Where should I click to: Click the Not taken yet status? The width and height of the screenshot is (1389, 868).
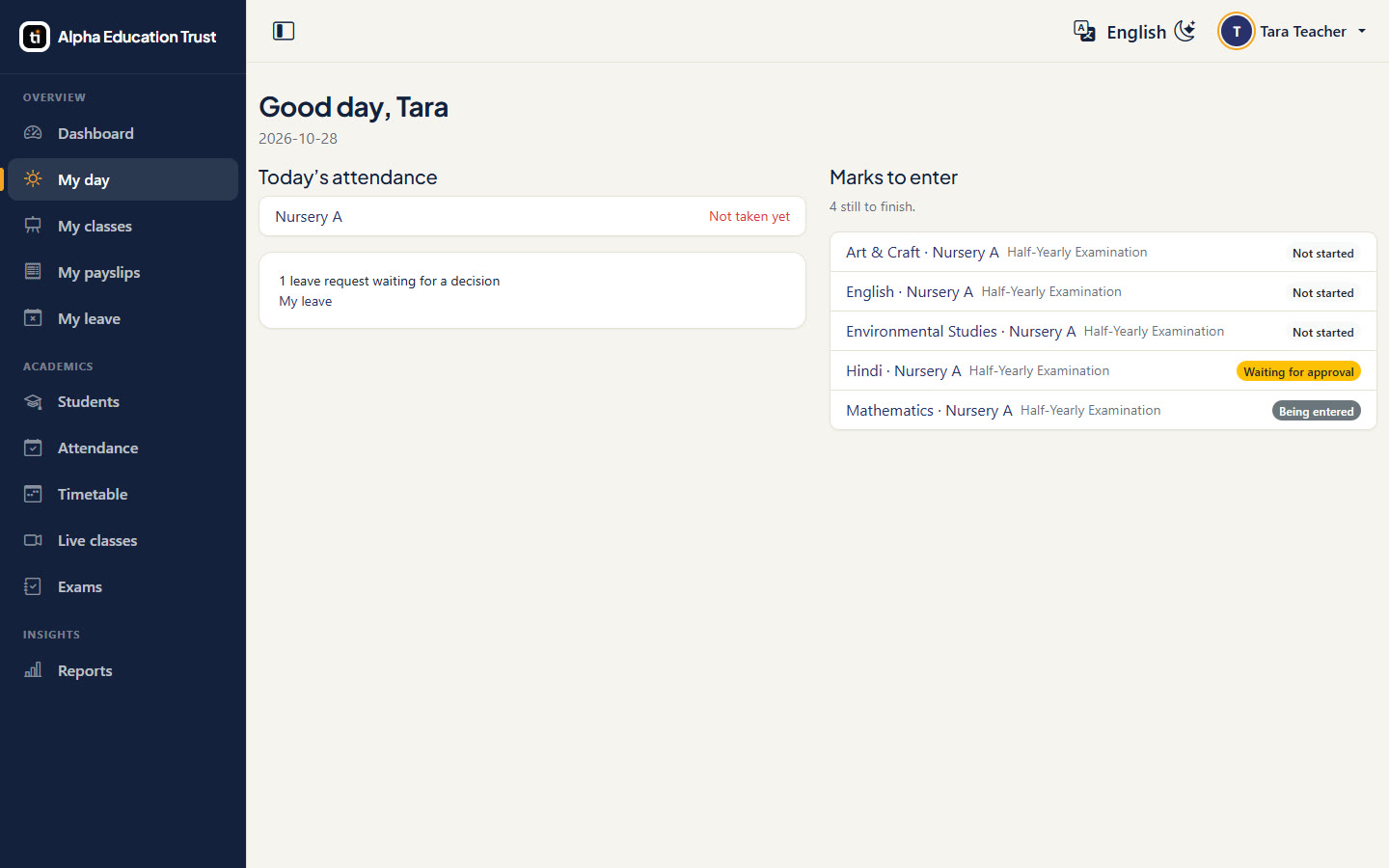[749, 216]
